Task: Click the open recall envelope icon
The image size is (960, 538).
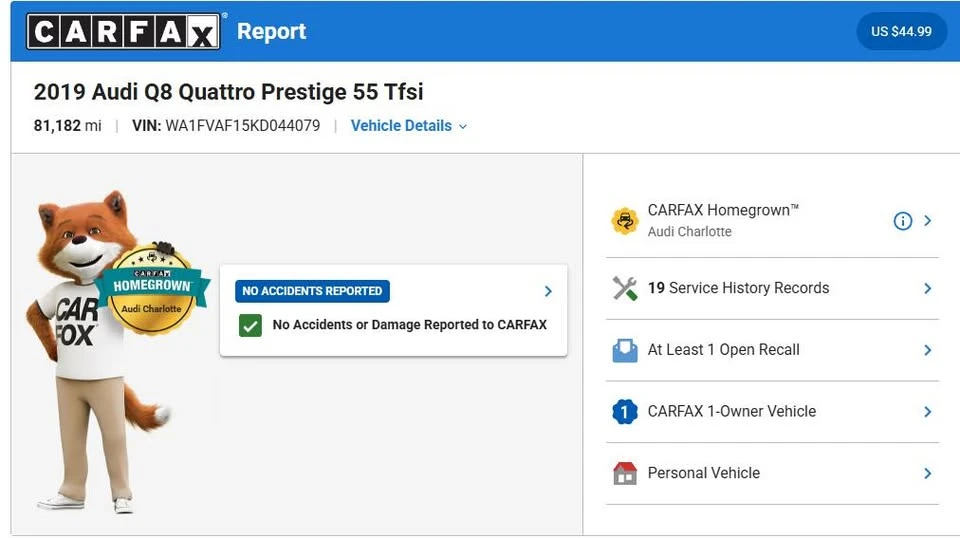Action: pyautogui.click(x=624, y=350)
